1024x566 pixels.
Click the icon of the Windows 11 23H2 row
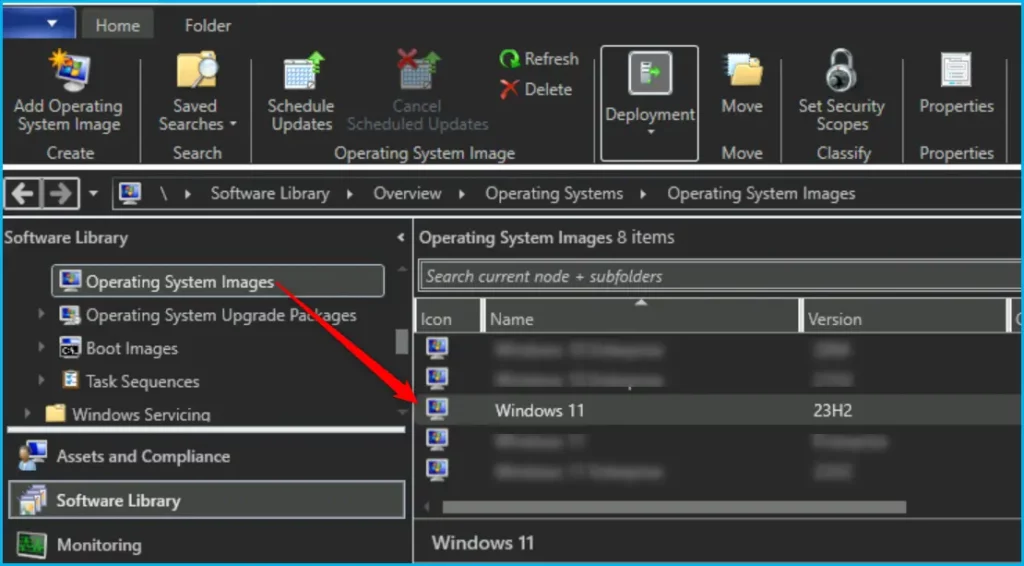[x=437, y=409]
